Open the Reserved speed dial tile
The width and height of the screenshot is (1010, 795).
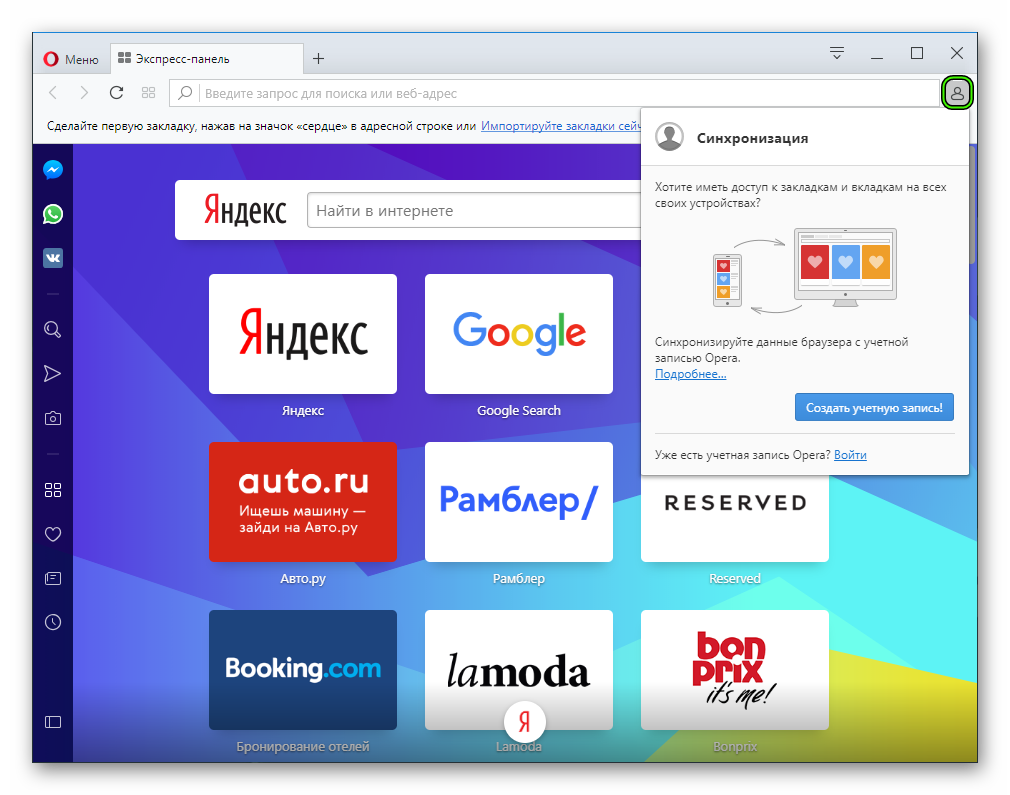pos(734,519)
